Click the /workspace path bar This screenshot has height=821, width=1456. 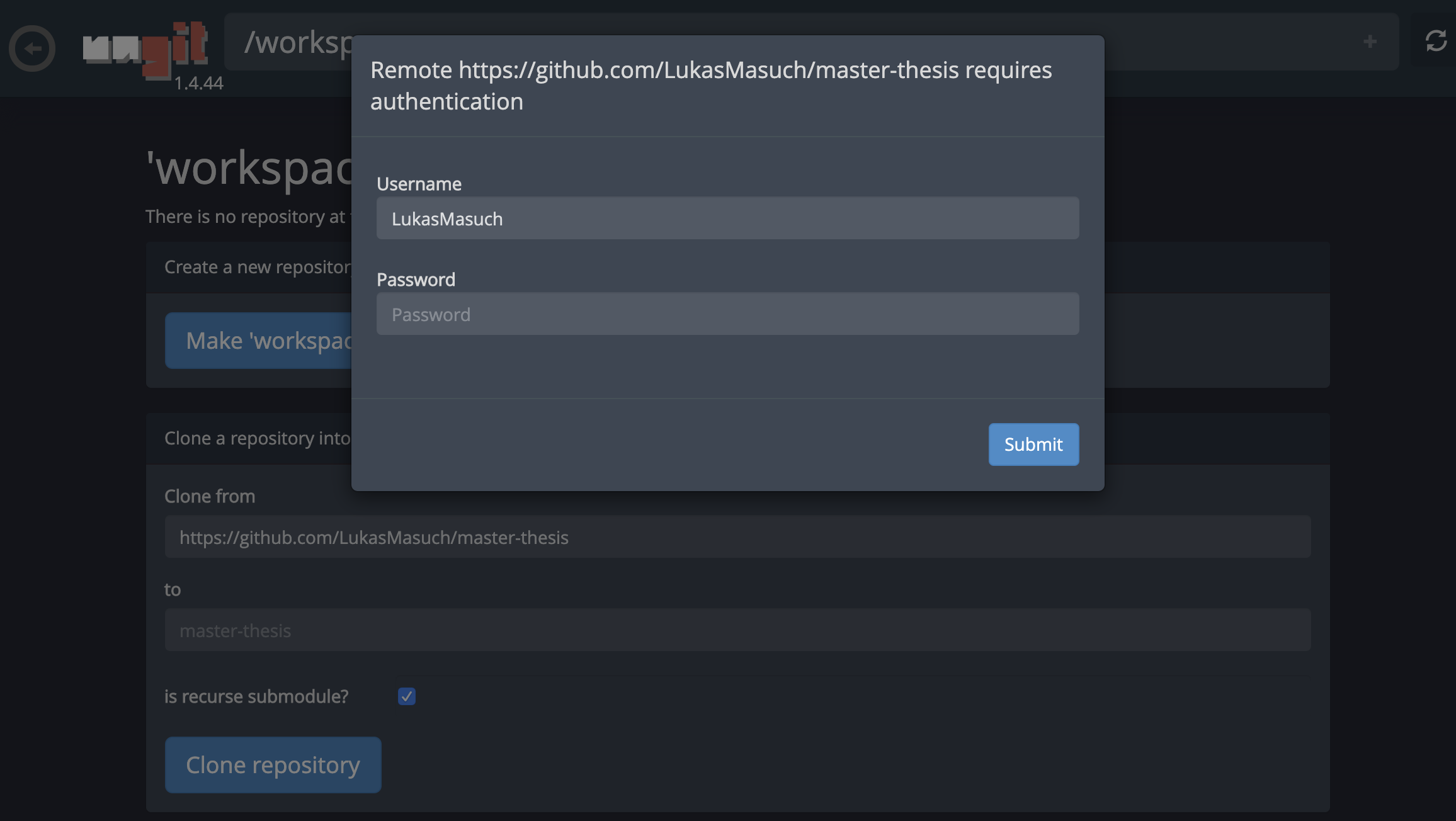coord(296,43)
